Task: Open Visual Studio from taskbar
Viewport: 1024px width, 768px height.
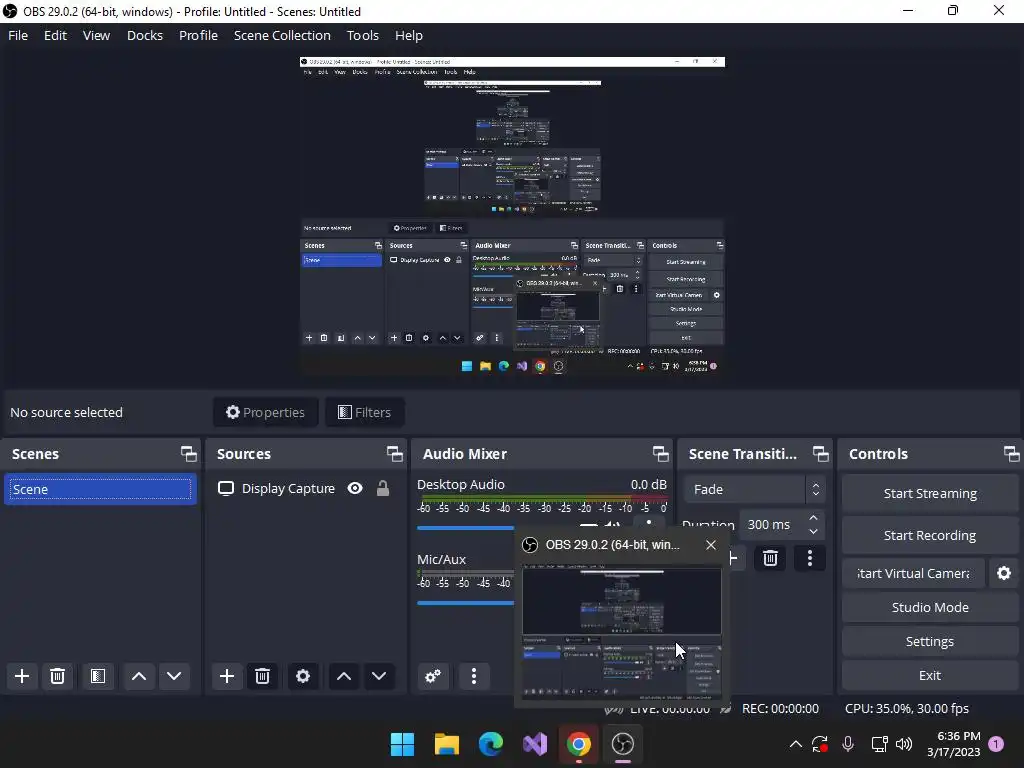Action: pyautogui.click(x=535, y=744)
